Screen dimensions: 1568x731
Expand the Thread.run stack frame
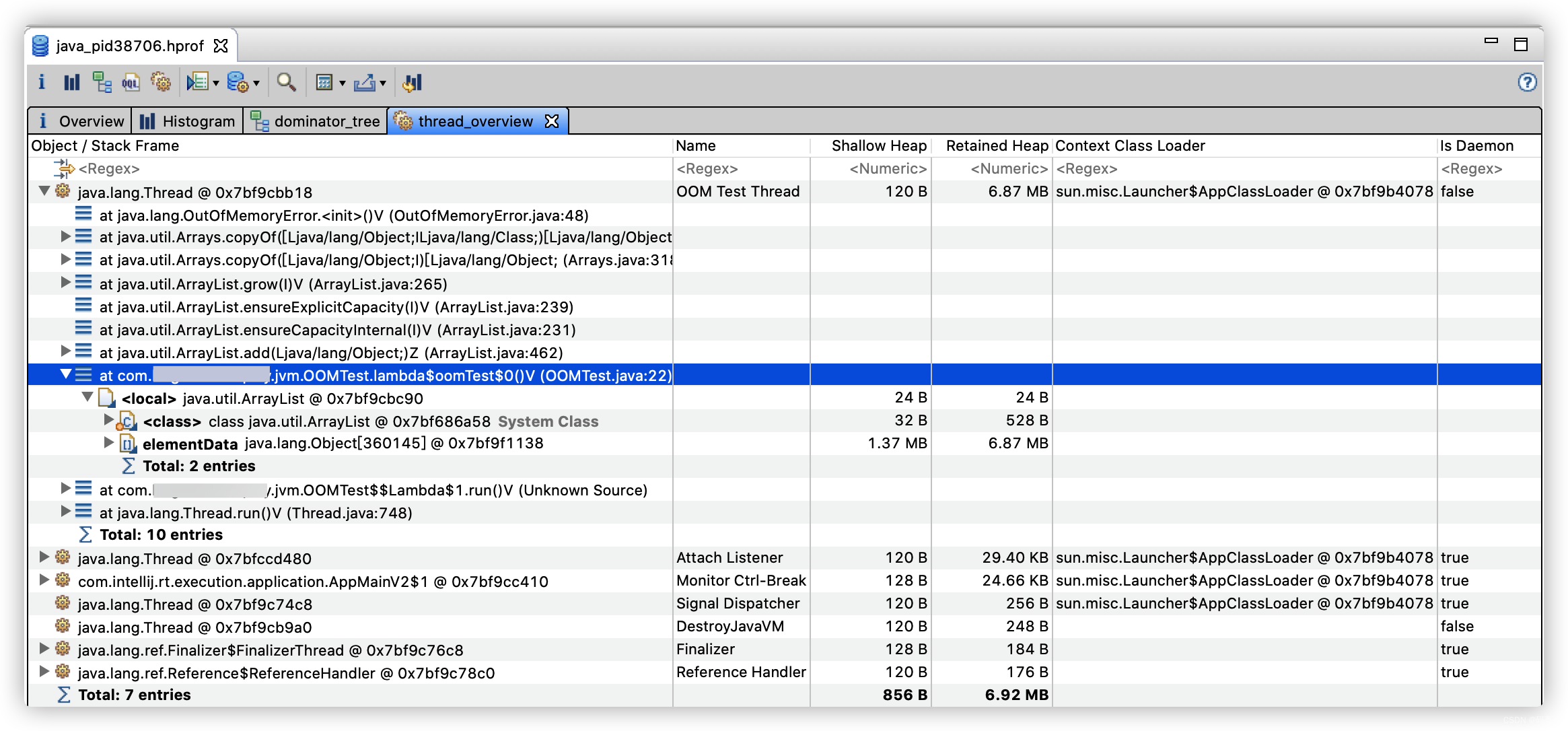click(x=65, y=511)
